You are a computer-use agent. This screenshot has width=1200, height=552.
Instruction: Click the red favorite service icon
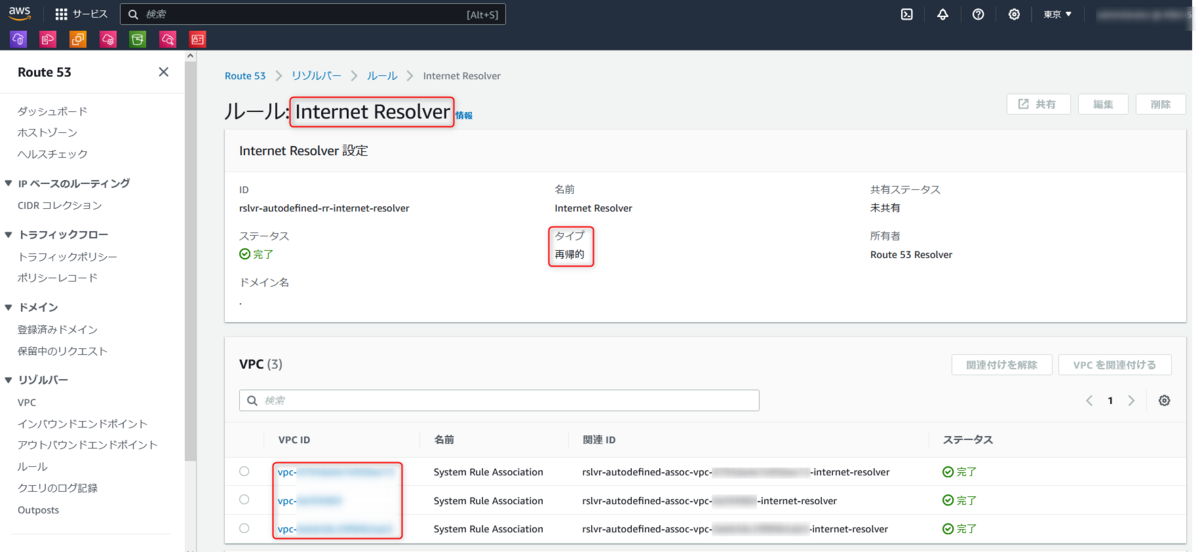coord(198,39)
